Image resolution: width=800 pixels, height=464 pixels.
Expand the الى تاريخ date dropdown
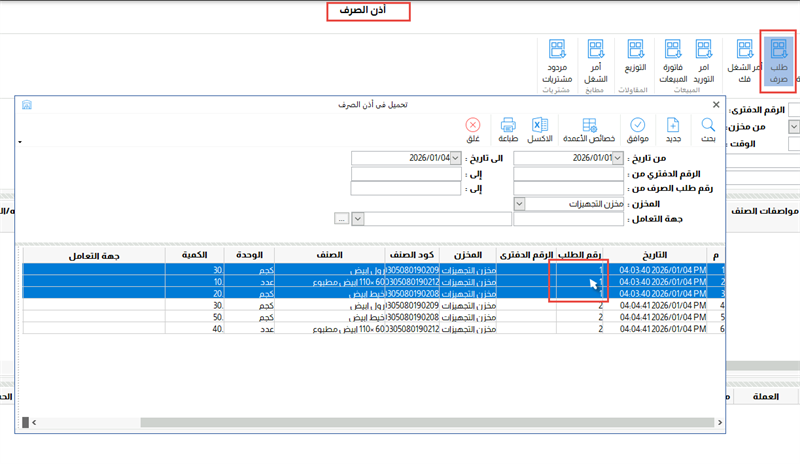click(453, 158)
